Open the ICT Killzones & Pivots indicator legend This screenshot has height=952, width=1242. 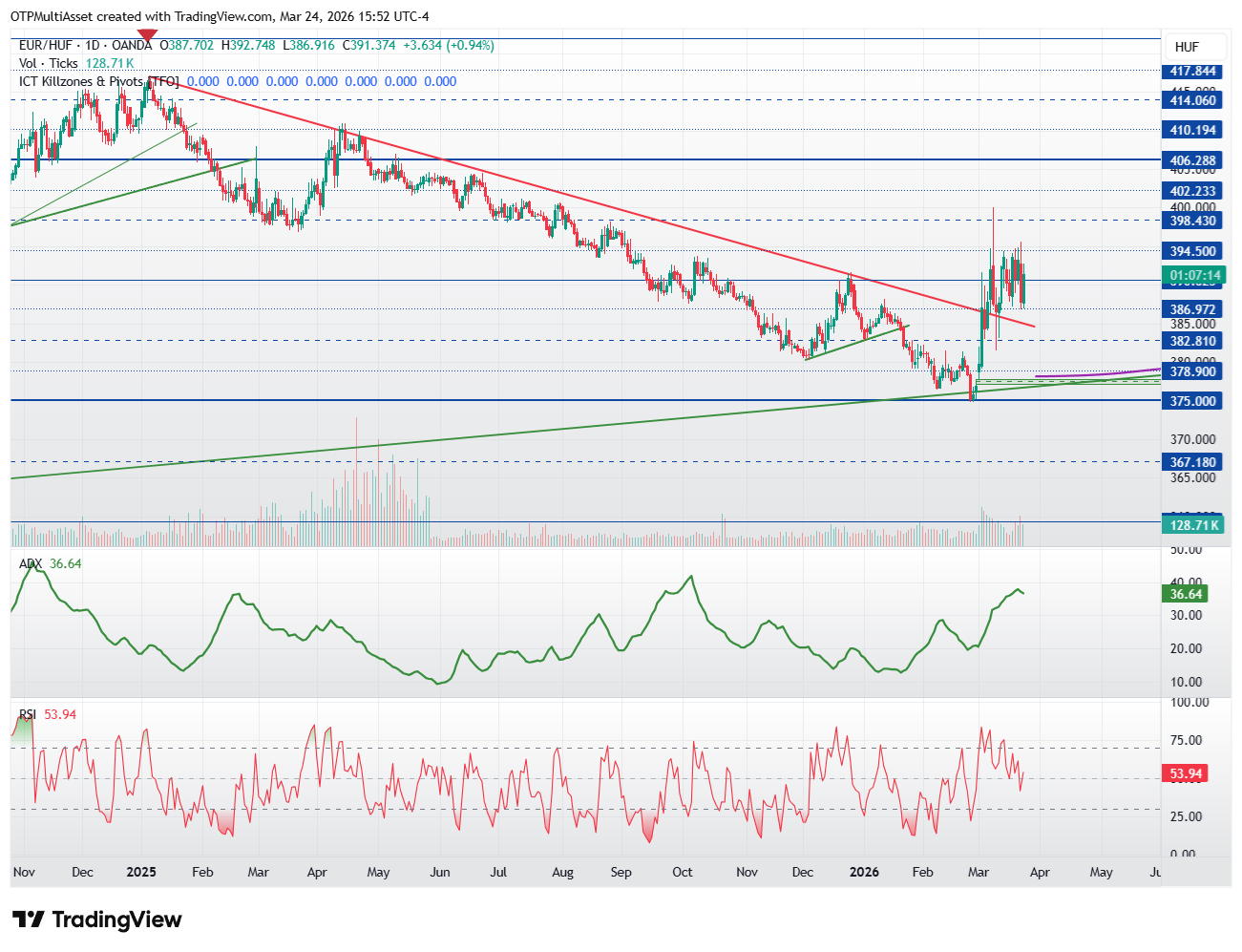(x=98, y=81)
